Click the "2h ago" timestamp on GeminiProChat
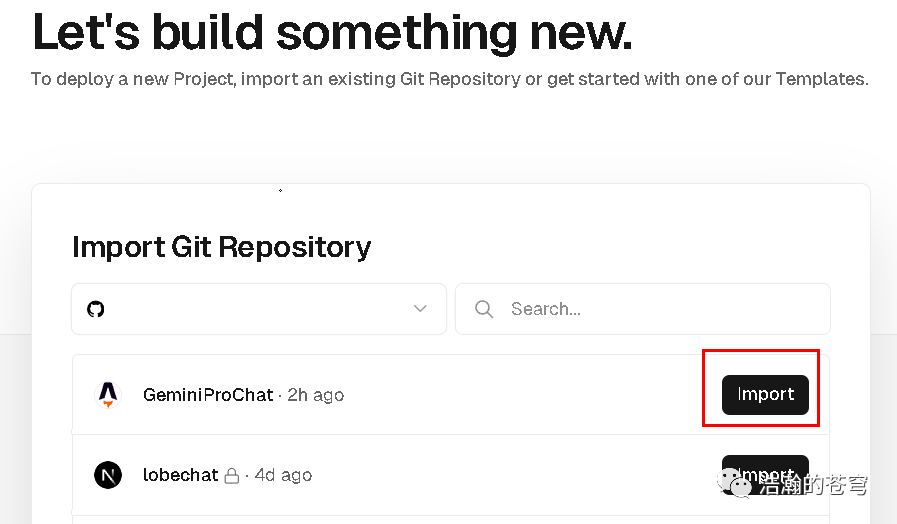897x524 pixels. pos(315,395)
